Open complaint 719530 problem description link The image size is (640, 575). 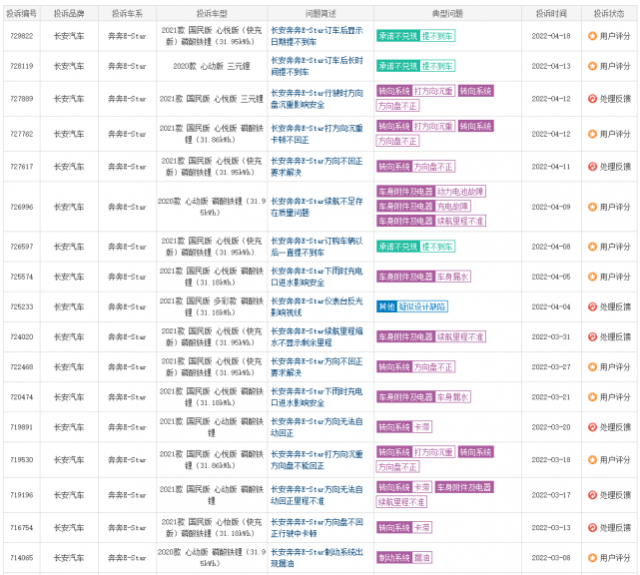(x=317, y=460)
